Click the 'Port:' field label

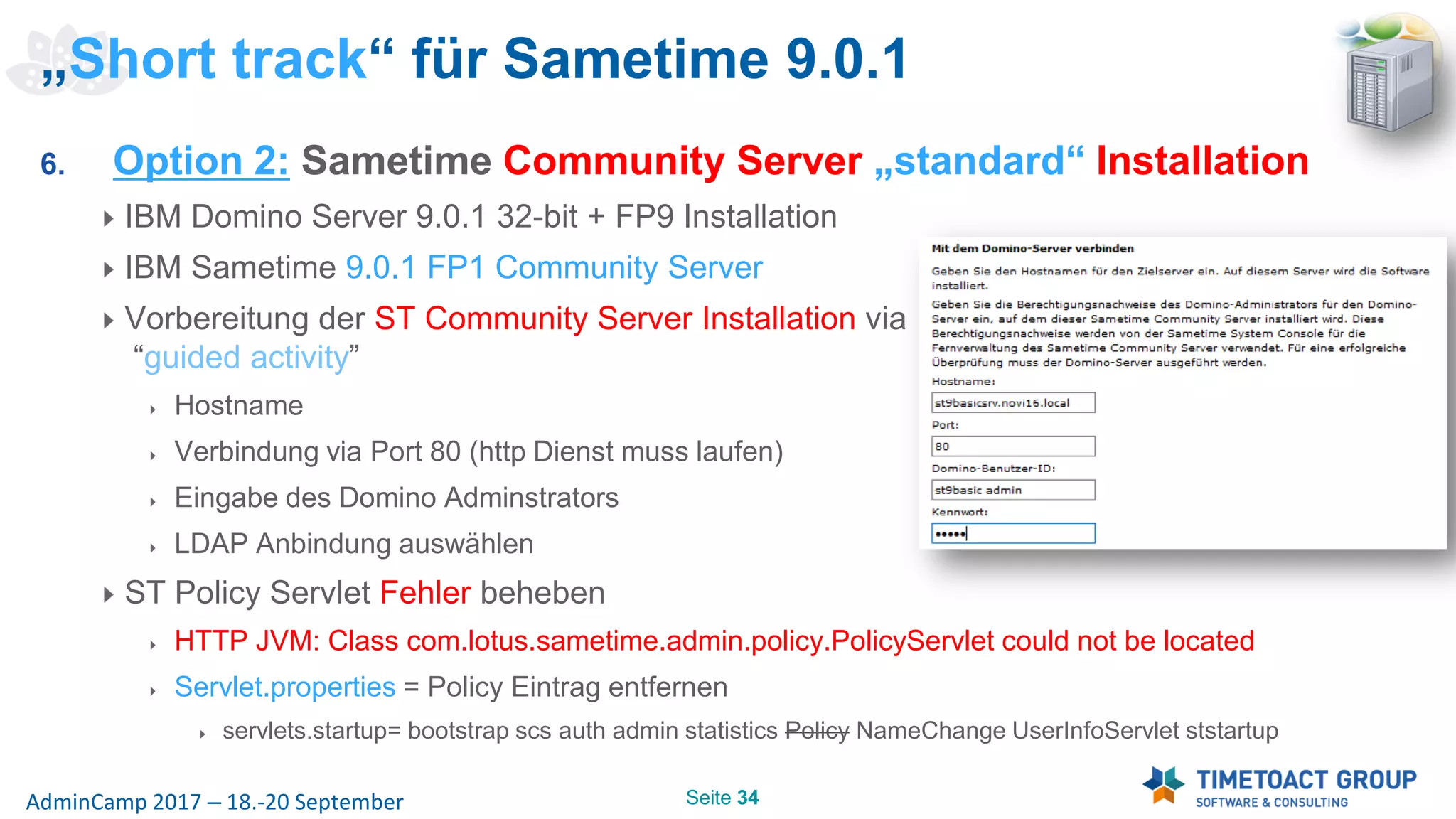tap(945, 425)
